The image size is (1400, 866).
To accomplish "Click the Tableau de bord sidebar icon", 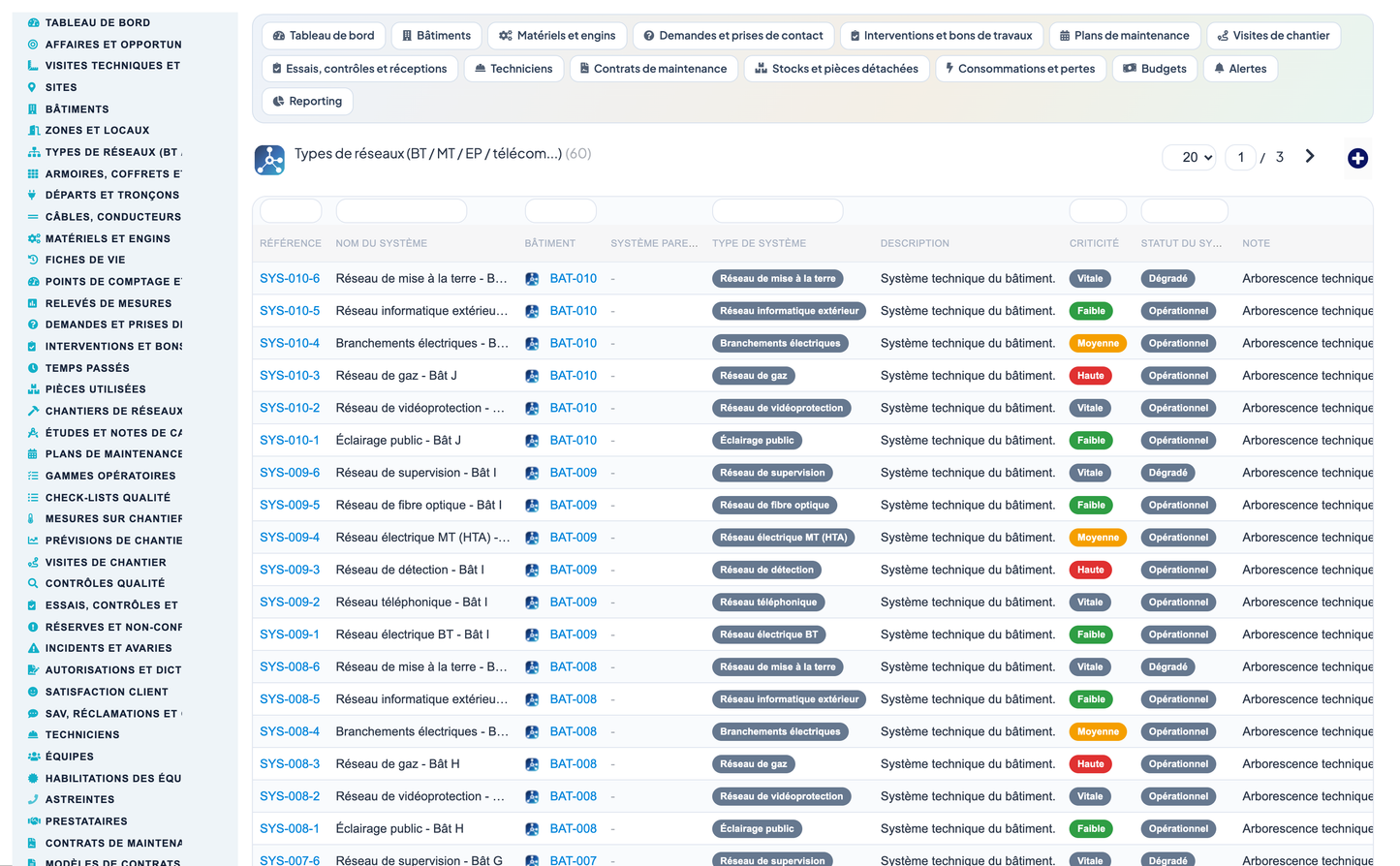I will 33,22.
